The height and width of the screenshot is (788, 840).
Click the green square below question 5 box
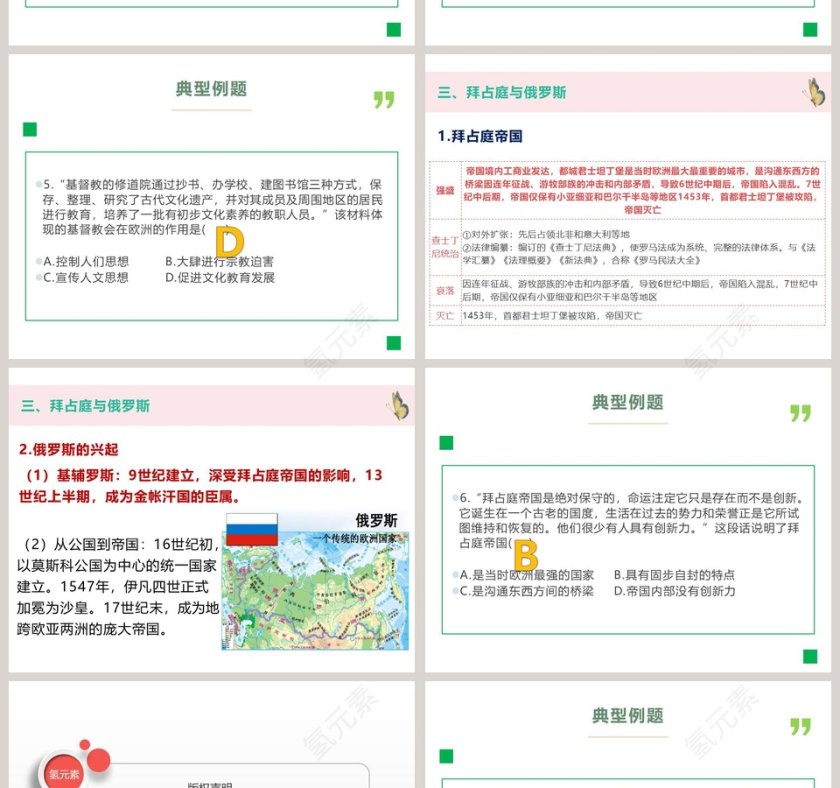tap(393, 343)
